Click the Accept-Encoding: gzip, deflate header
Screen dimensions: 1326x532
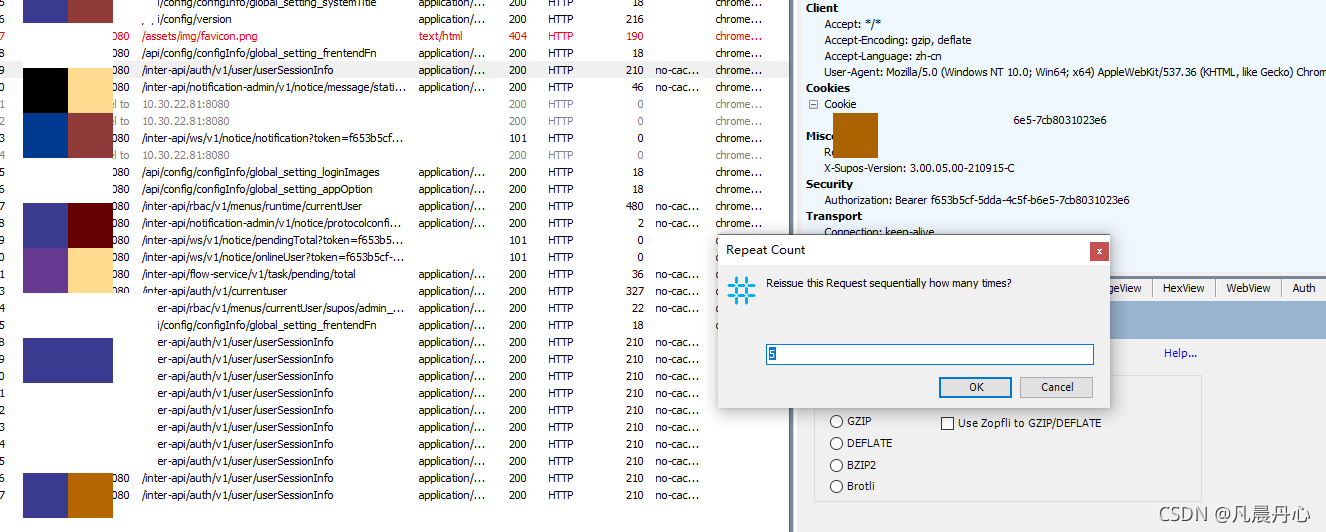coord(897,40)
